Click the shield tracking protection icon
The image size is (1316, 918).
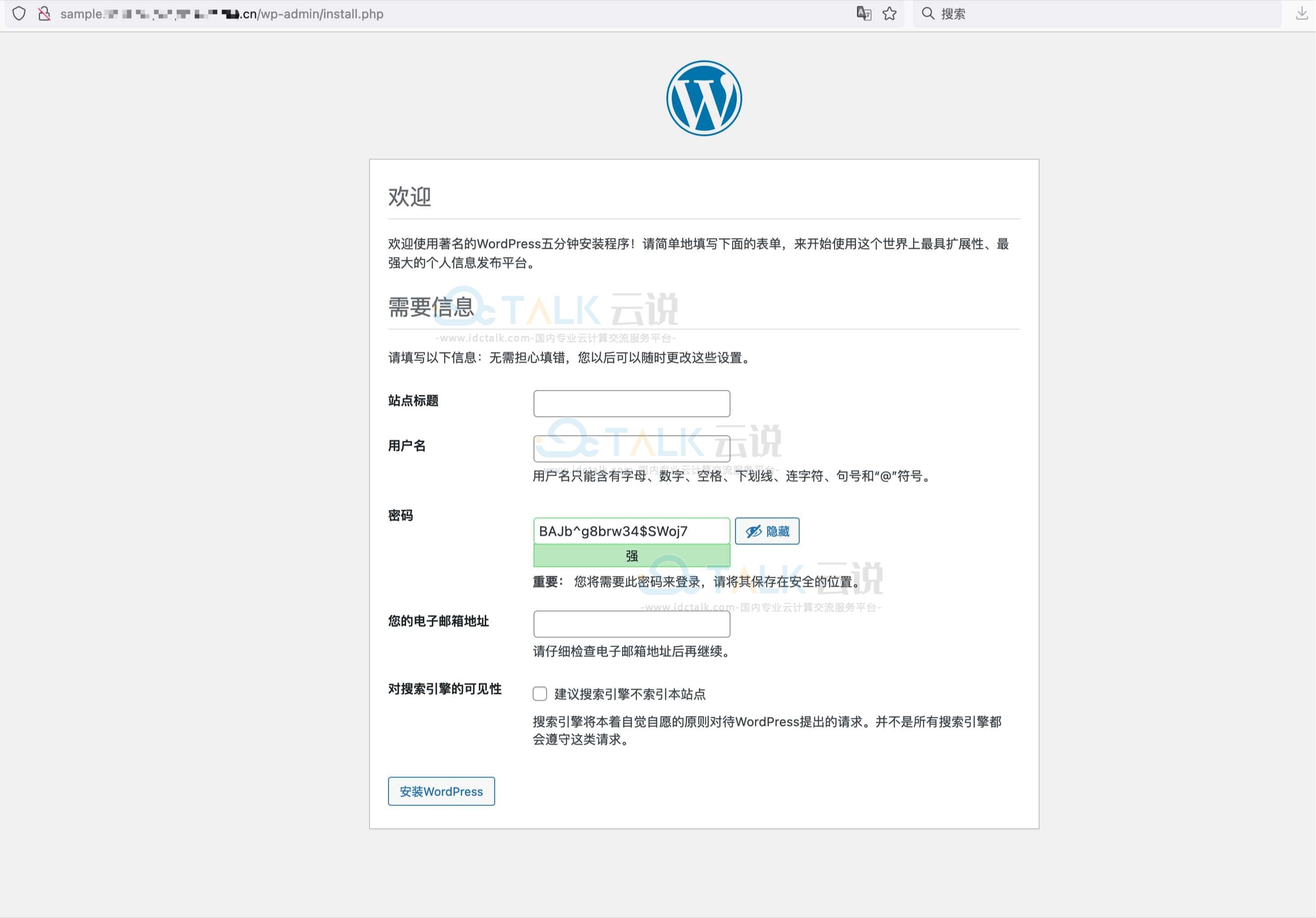pos(19,14)
